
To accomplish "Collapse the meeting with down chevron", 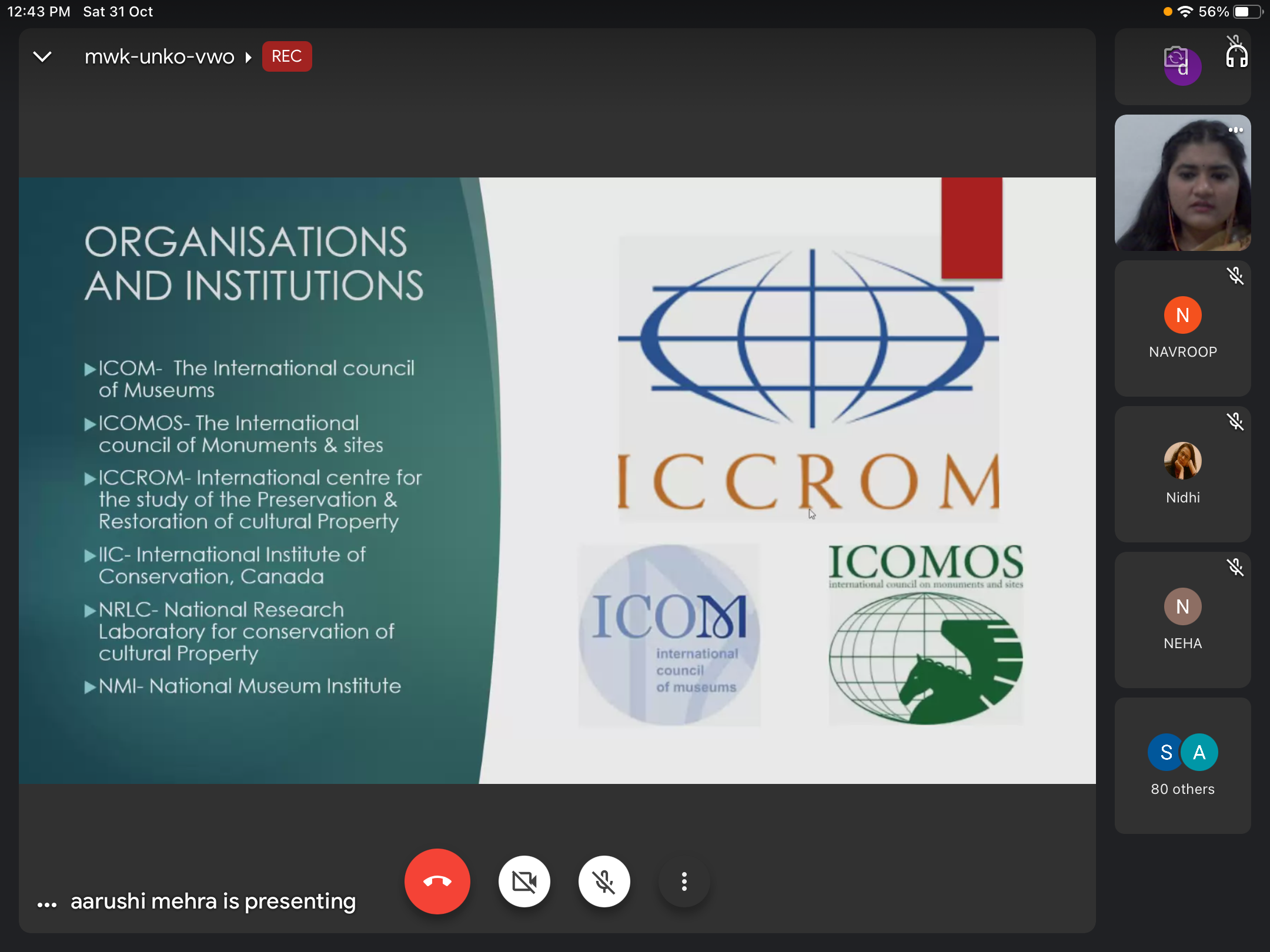I will tap(42, 56).
